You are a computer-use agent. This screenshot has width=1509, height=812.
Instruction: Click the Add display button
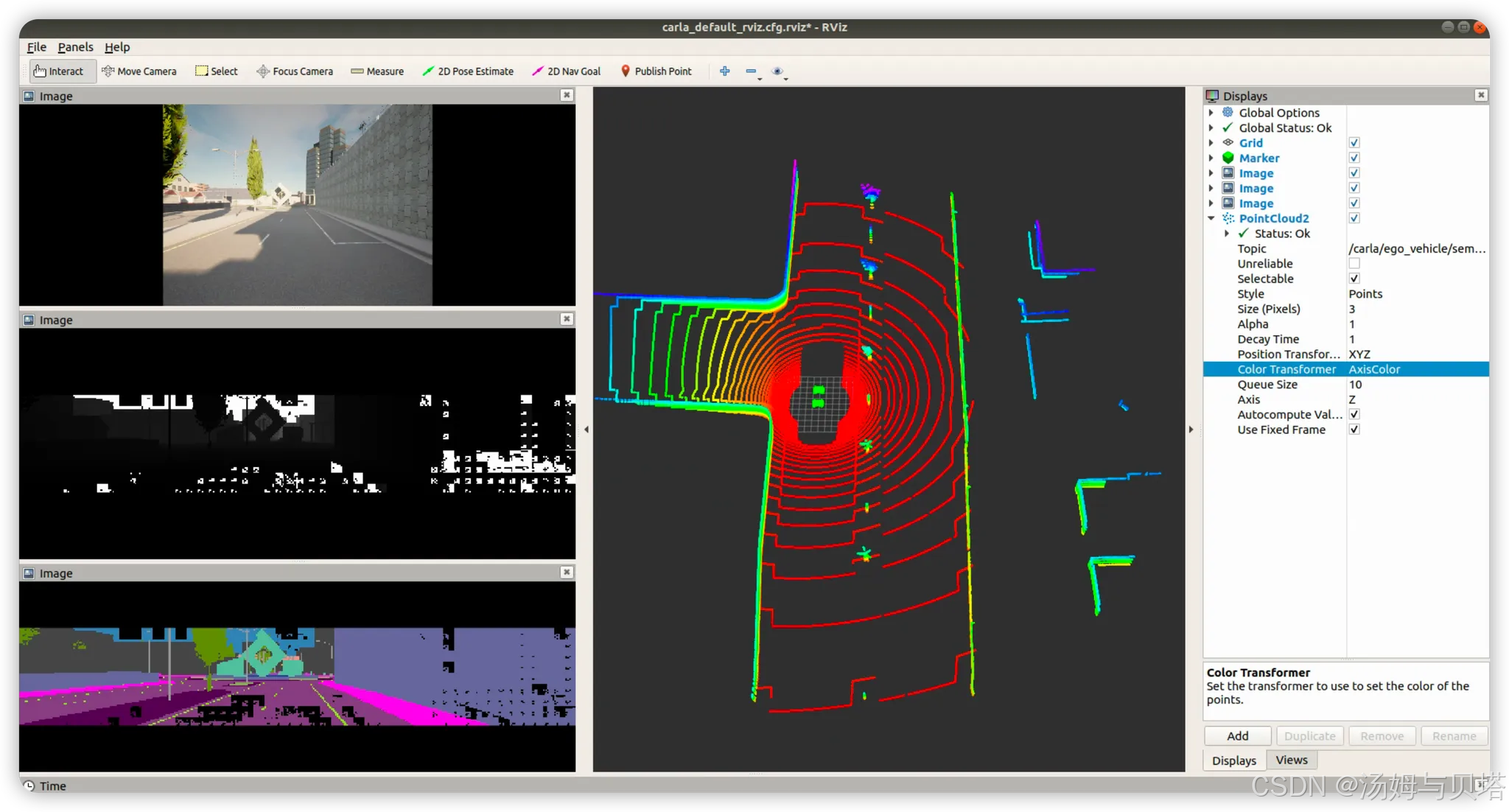tap(1237, 736)
